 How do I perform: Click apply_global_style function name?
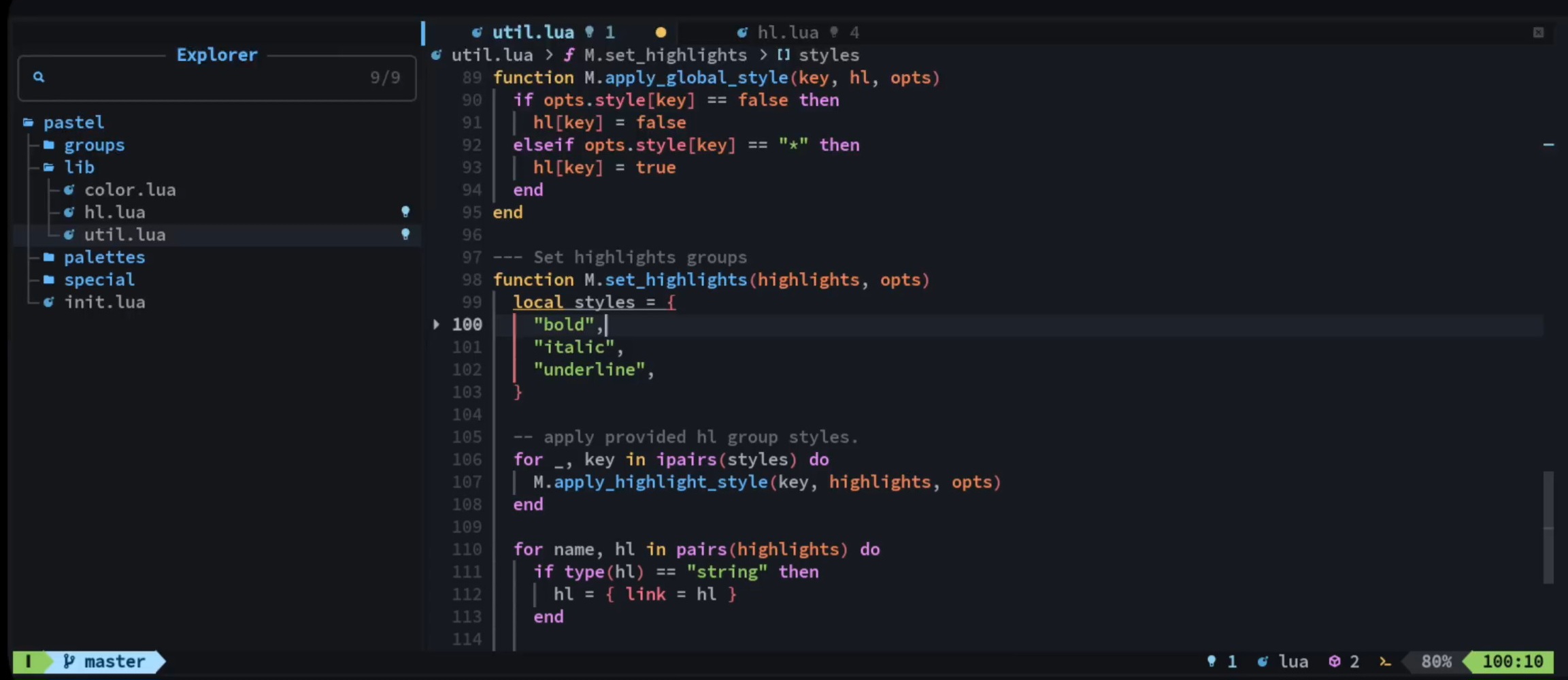point(696,78)
